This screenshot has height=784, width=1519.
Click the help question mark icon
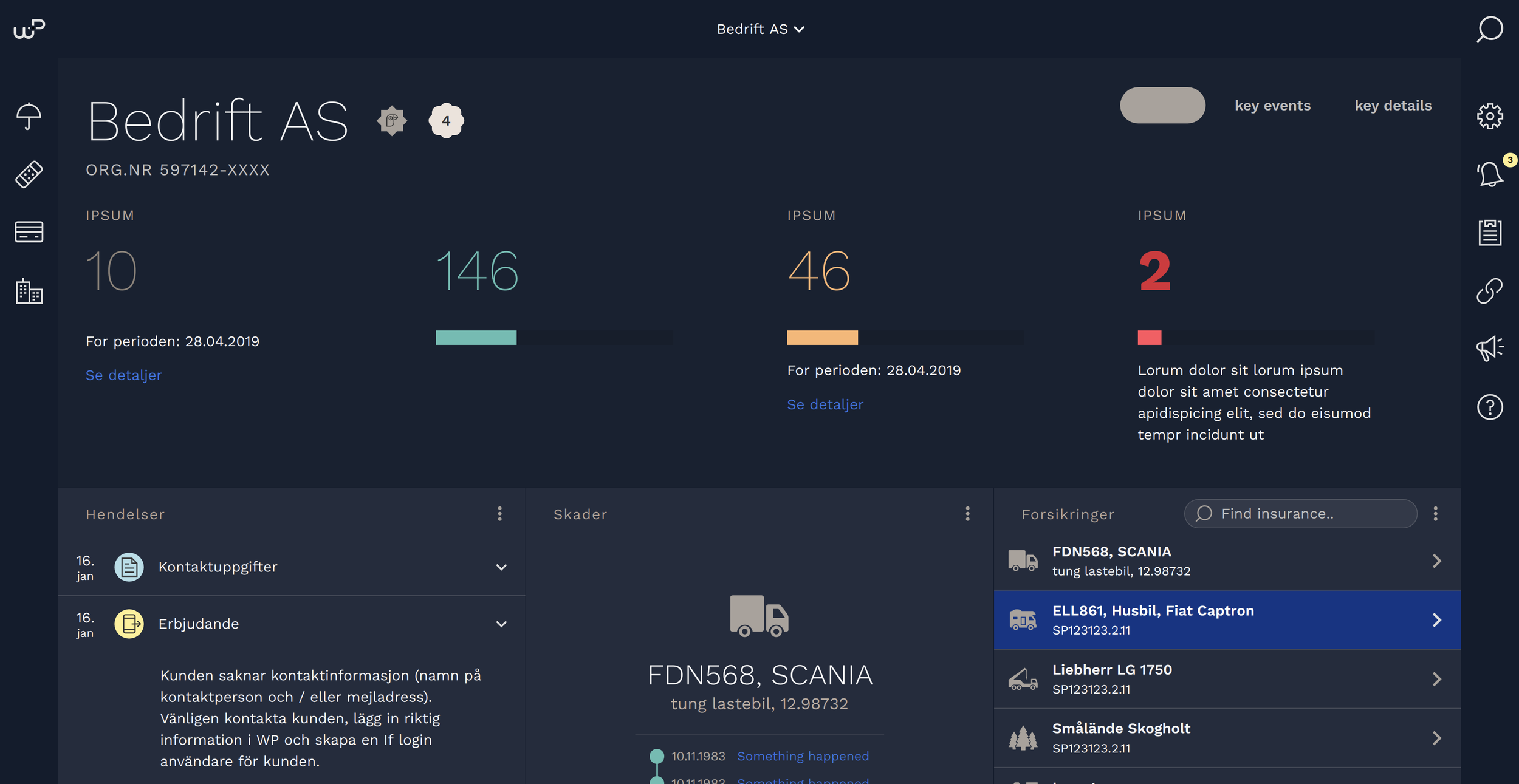(1489, 407)
